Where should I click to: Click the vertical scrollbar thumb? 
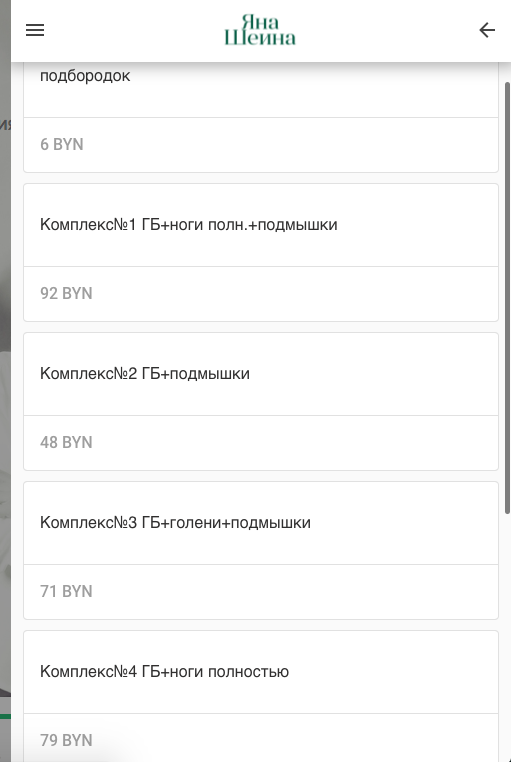(508, 297)
